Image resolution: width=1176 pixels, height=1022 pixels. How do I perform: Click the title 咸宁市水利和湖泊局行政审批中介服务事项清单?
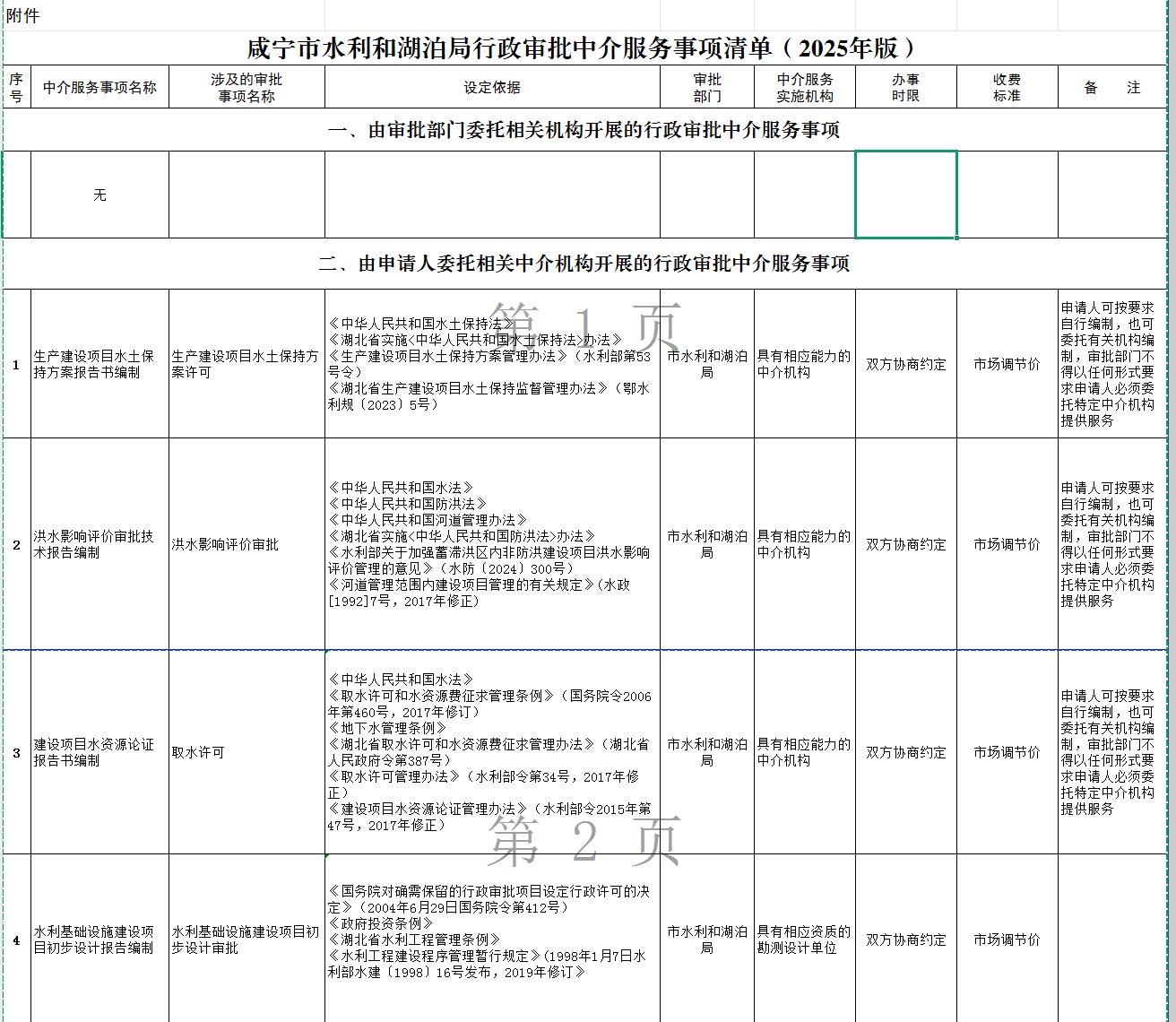click(583, 48)
